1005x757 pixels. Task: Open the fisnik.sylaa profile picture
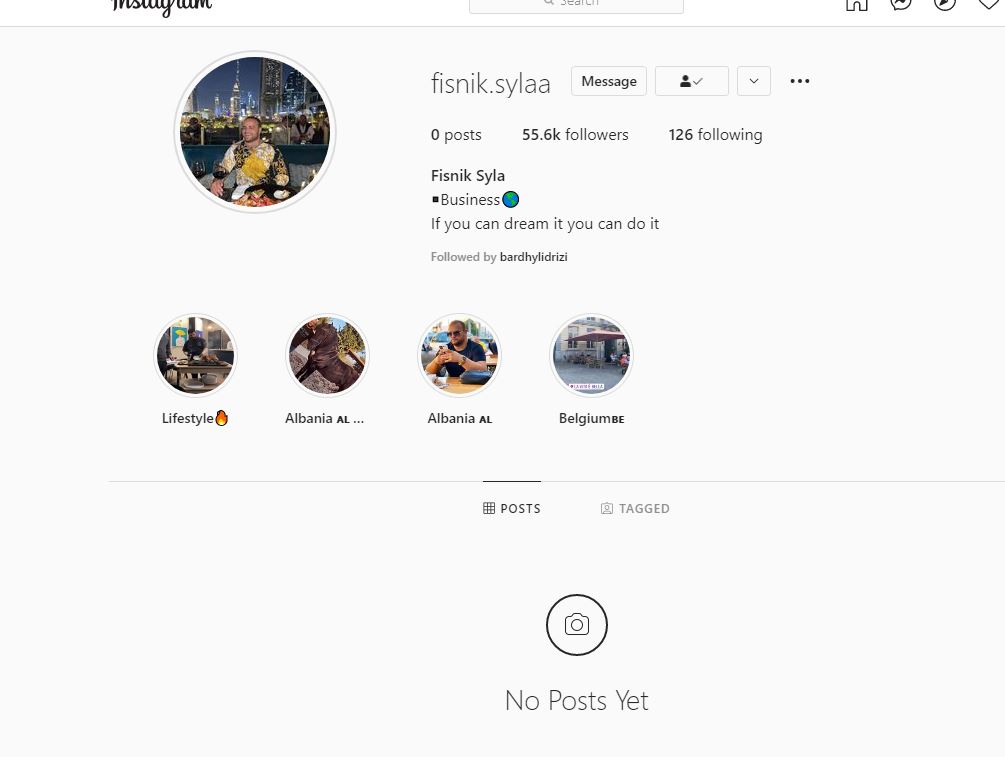(255, 132)
